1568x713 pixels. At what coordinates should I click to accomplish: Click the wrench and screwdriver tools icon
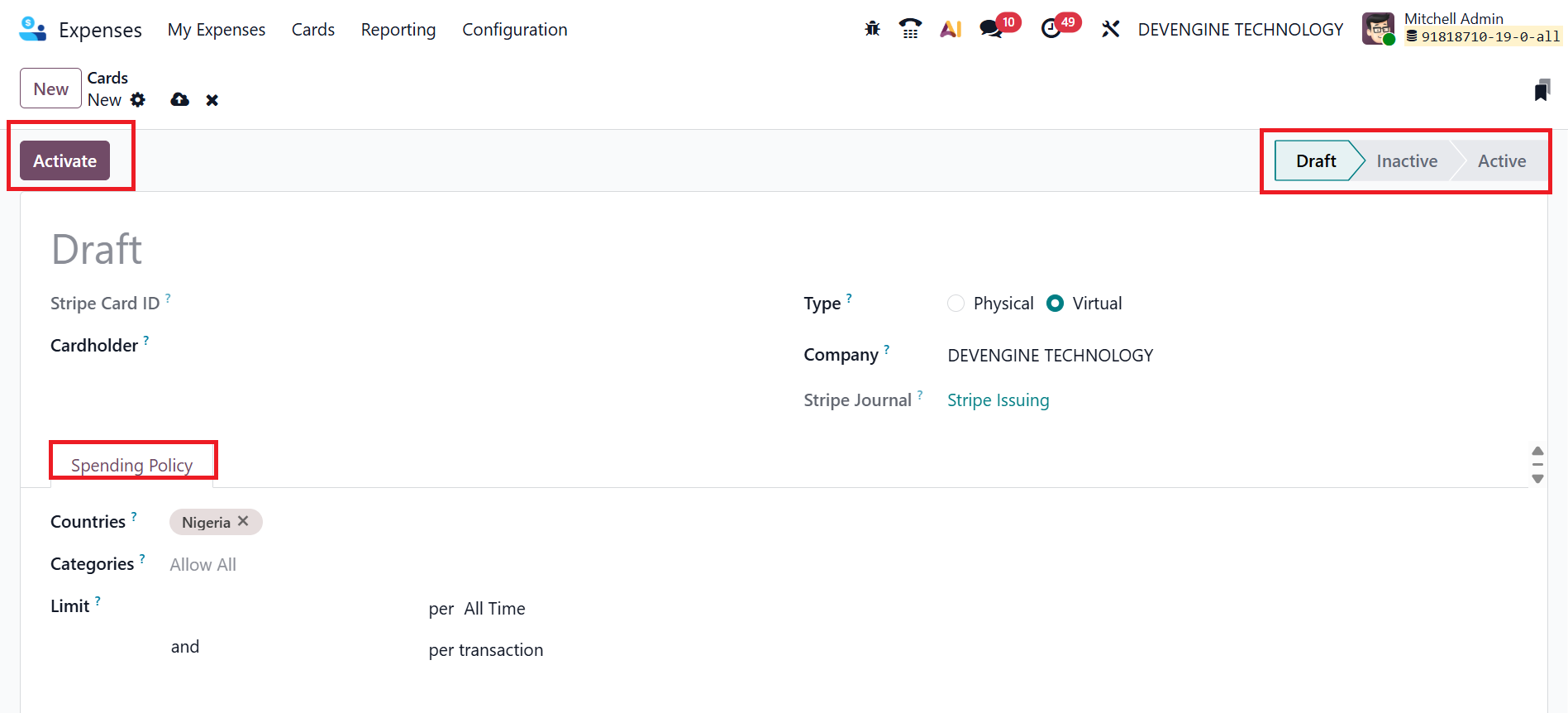[1110, 29]
